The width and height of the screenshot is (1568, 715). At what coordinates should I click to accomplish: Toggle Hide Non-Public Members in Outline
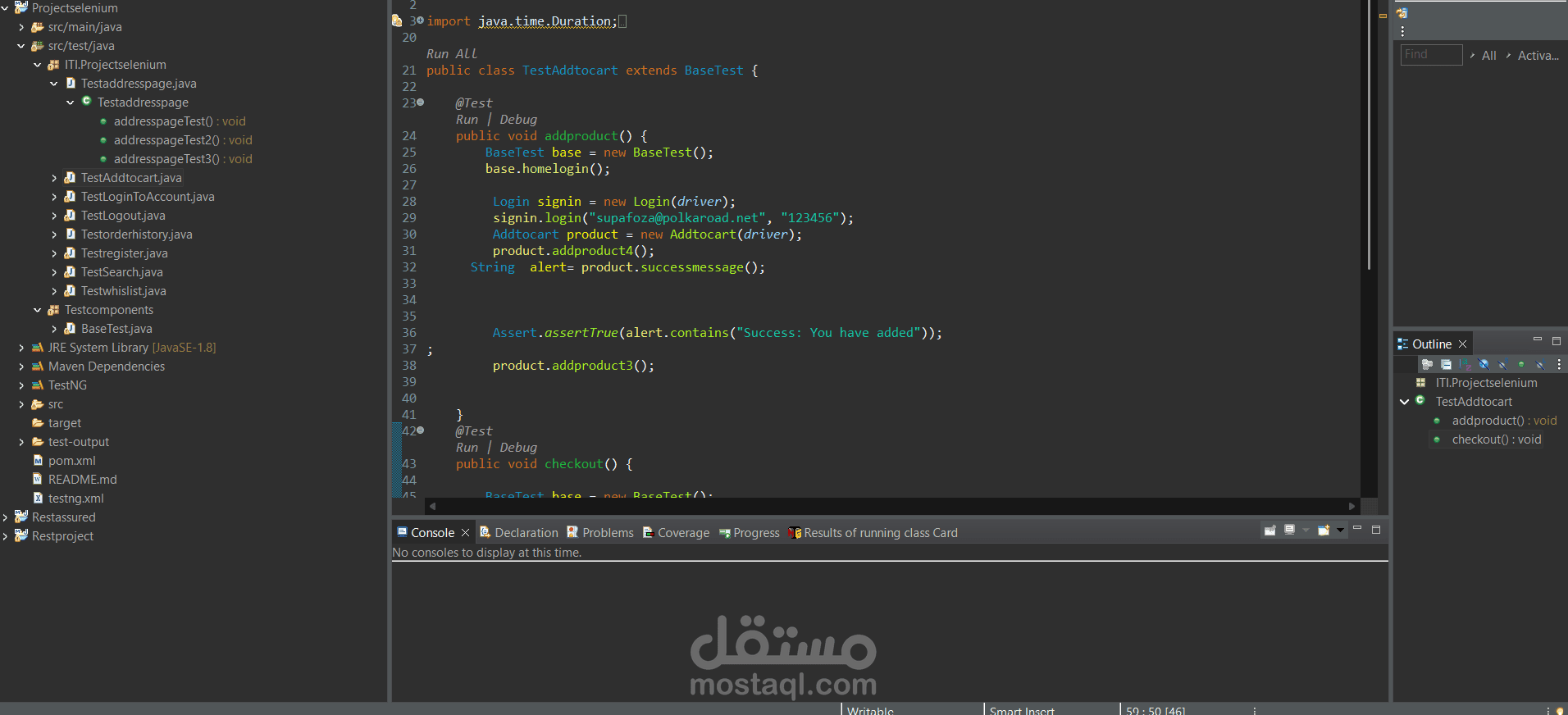pos(1521,364)
